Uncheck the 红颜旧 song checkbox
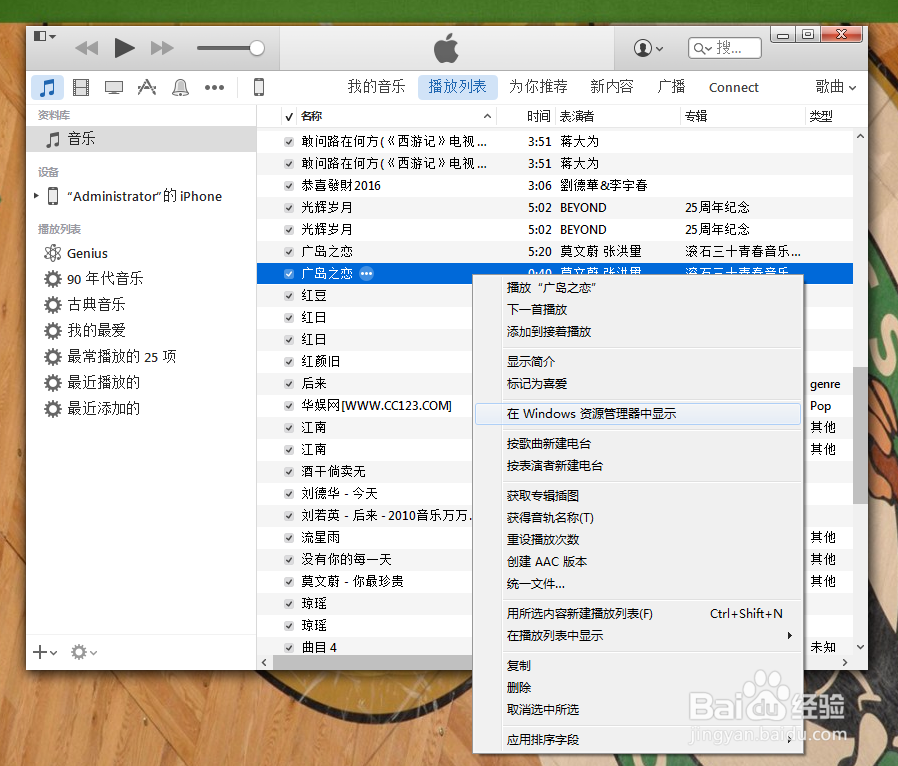Screen dimensions: 898x766 click(x=289, y=362)
